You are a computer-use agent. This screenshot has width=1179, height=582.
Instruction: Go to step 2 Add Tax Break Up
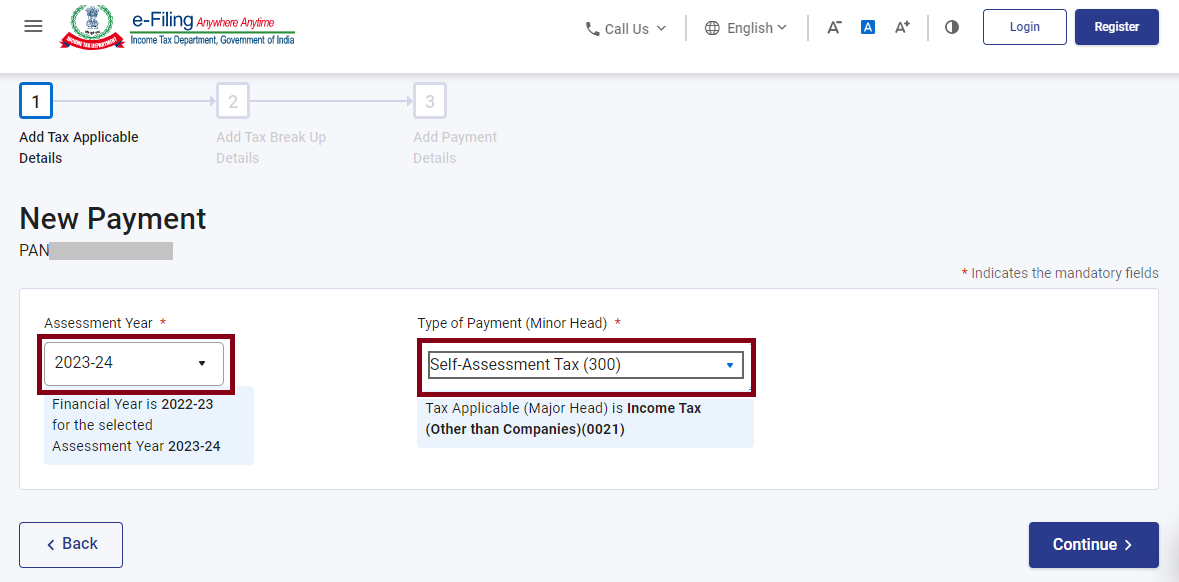coord(233,101)
